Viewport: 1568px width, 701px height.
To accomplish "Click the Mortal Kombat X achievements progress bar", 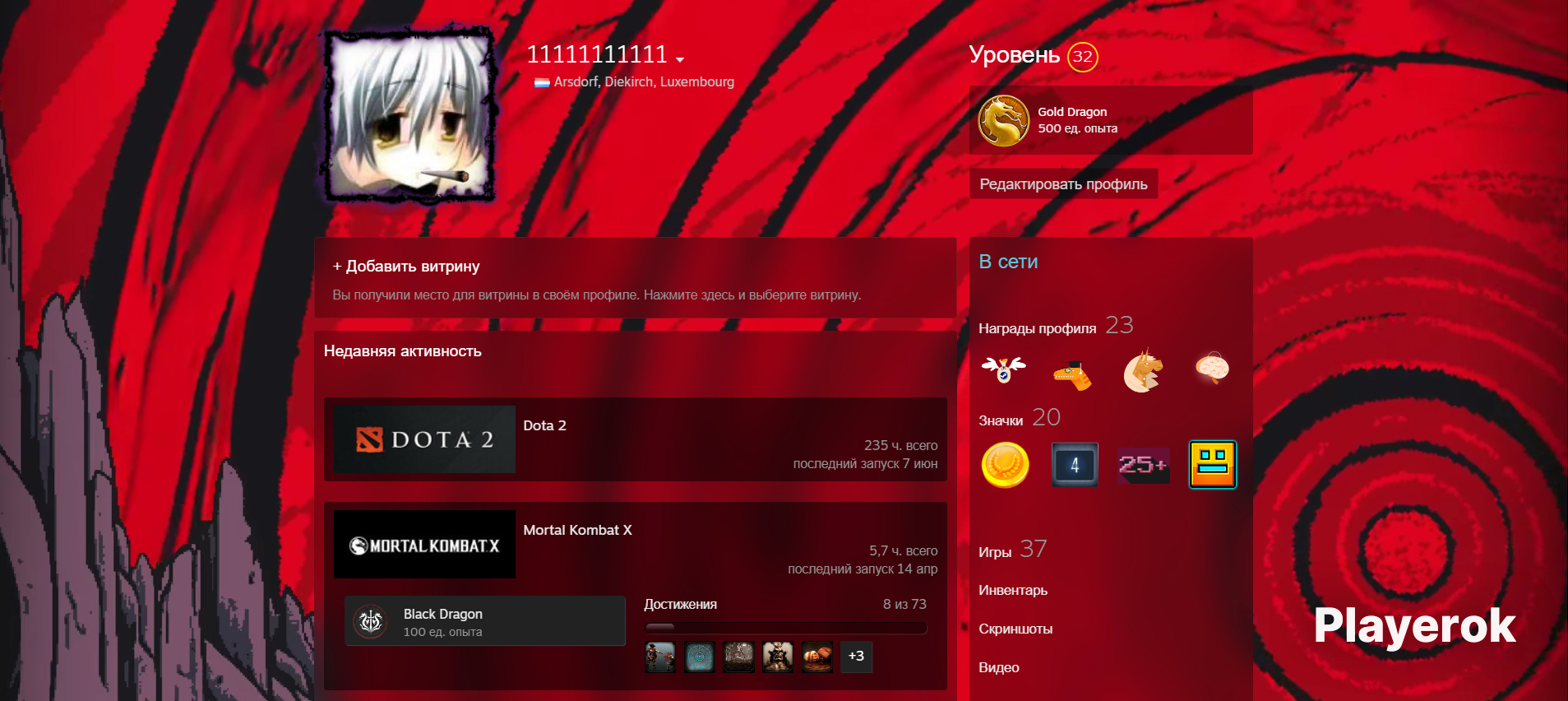I will 785,628.
